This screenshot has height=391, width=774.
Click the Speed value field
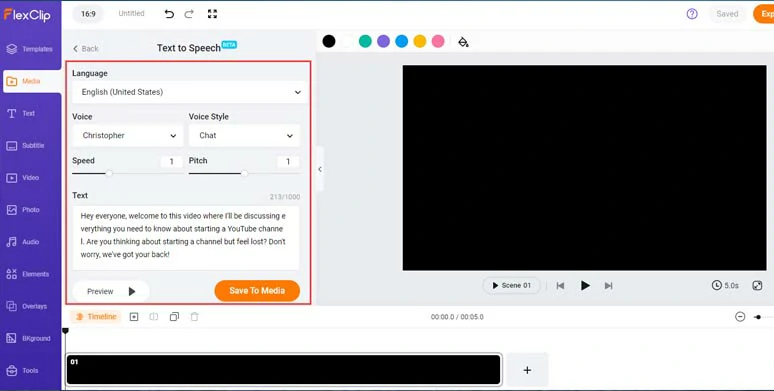click(172, 161)
